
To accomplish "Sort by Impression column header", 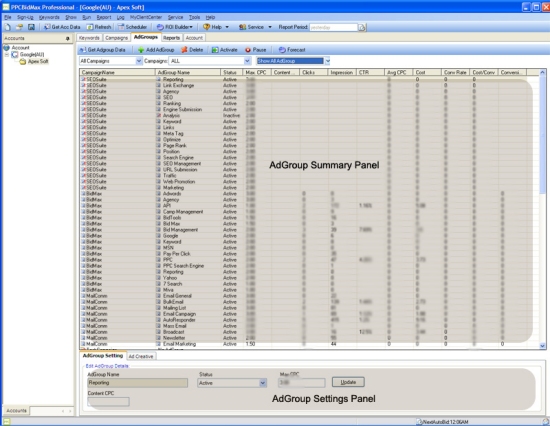I will point(342,72).
